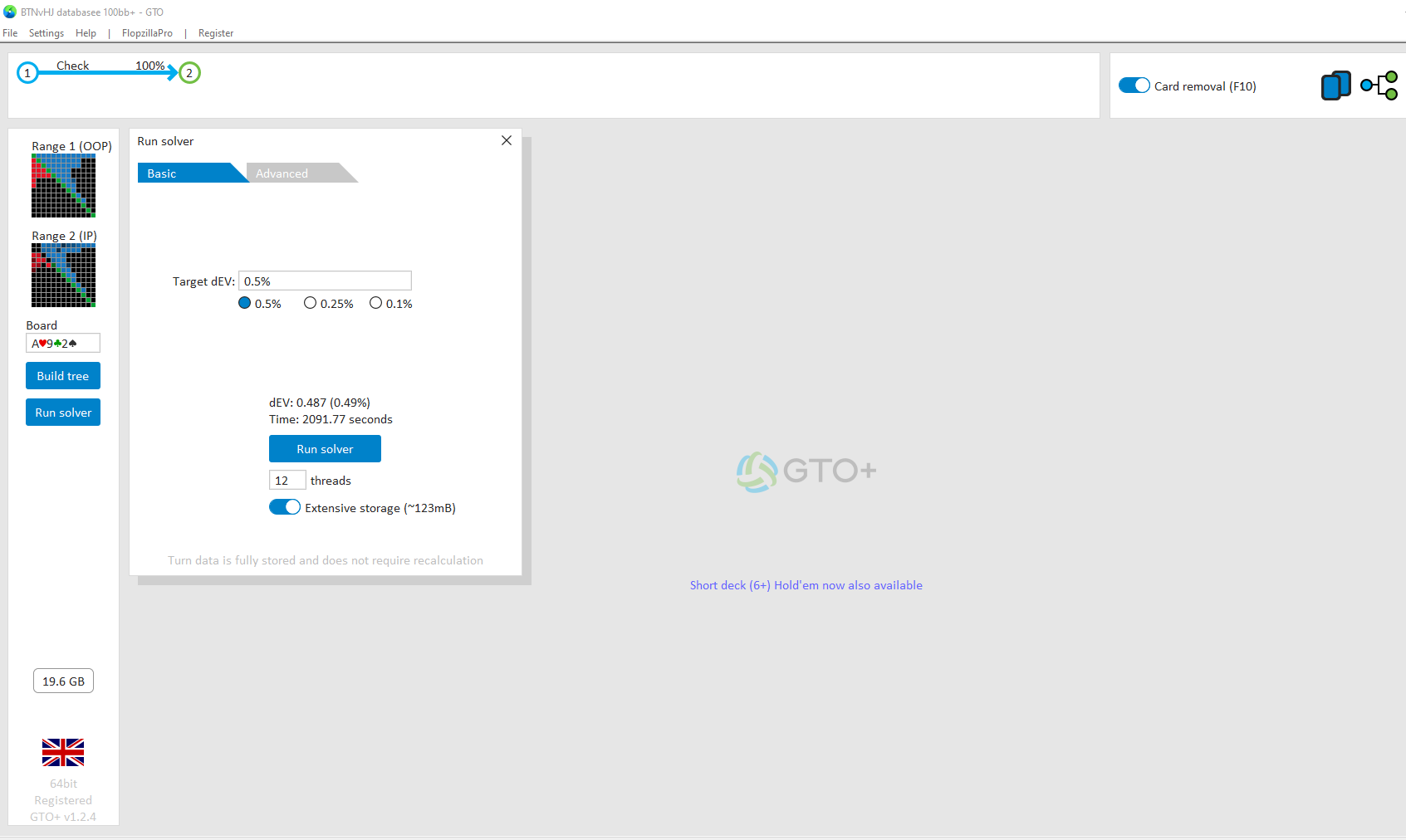The height and width of the screenshot is (840, 1406).
Task: Click the Build tree button
Action: coord(63,376)
